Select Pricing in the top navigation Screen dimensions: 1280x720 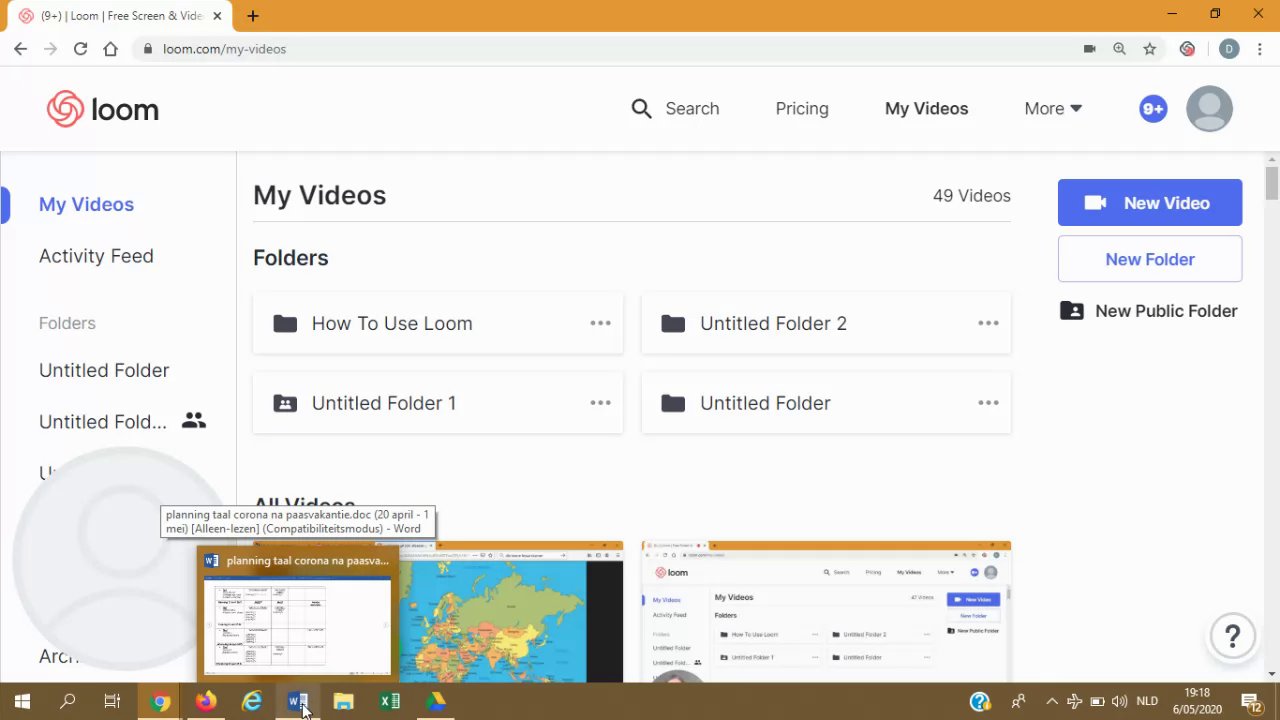click(x=802, y=109)
